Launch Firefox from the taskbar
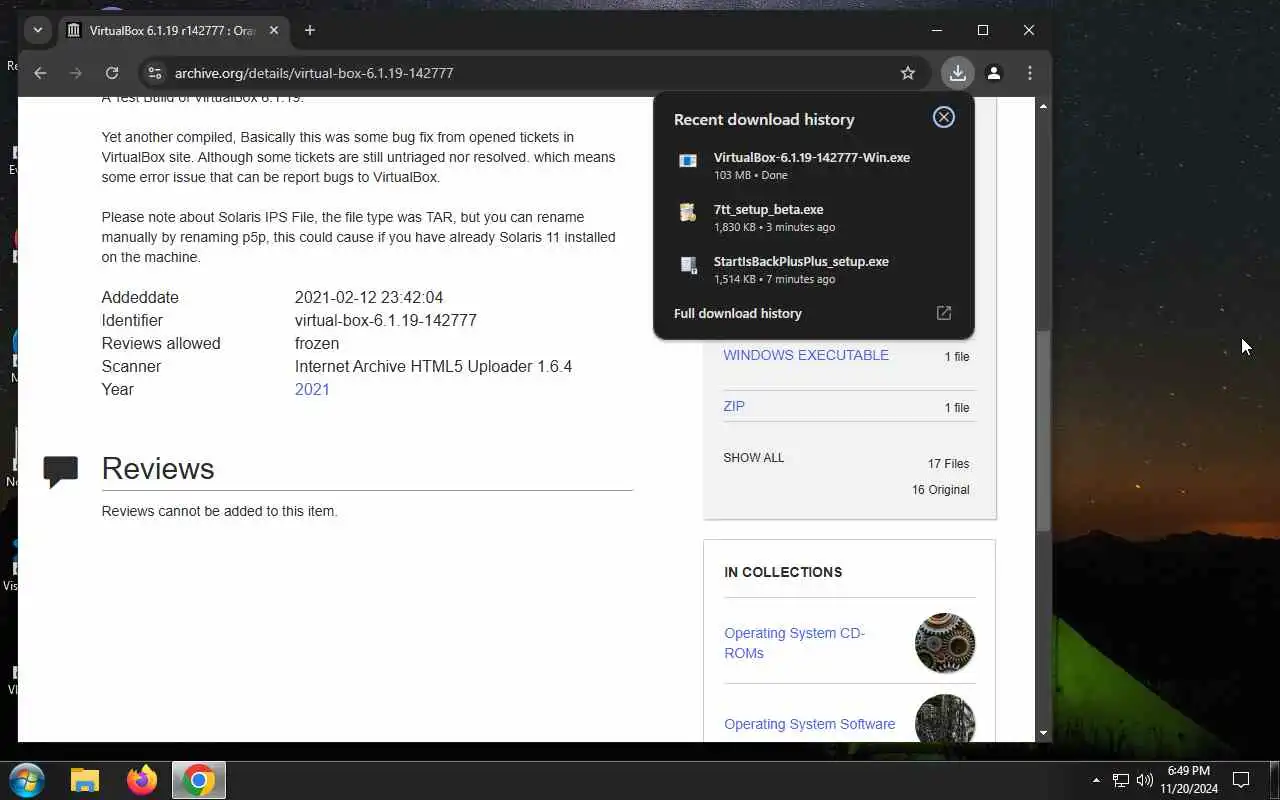1280x800 pixels. pos(142,780)
